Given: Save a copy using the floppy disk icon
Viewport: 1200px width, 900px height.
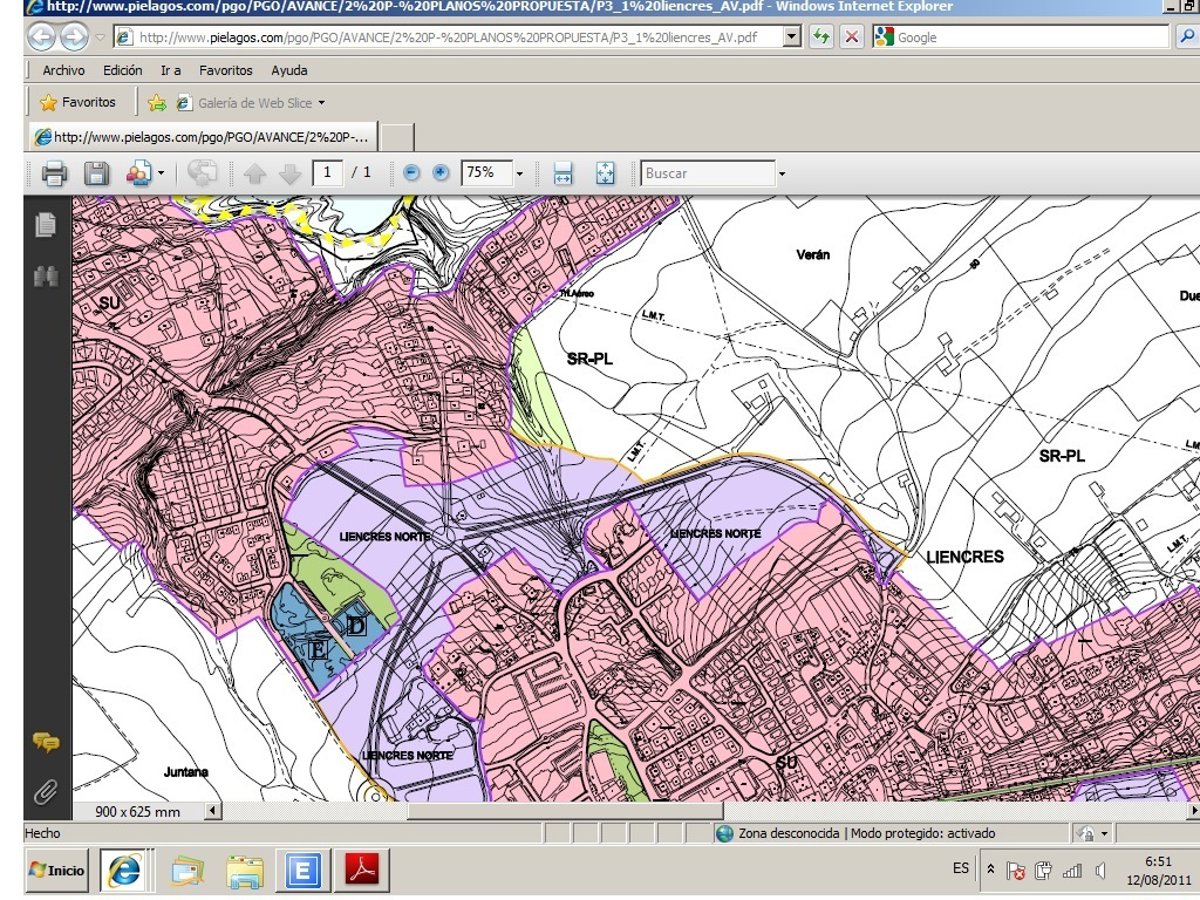Looking at the screenshot, I should coord(96,174).
